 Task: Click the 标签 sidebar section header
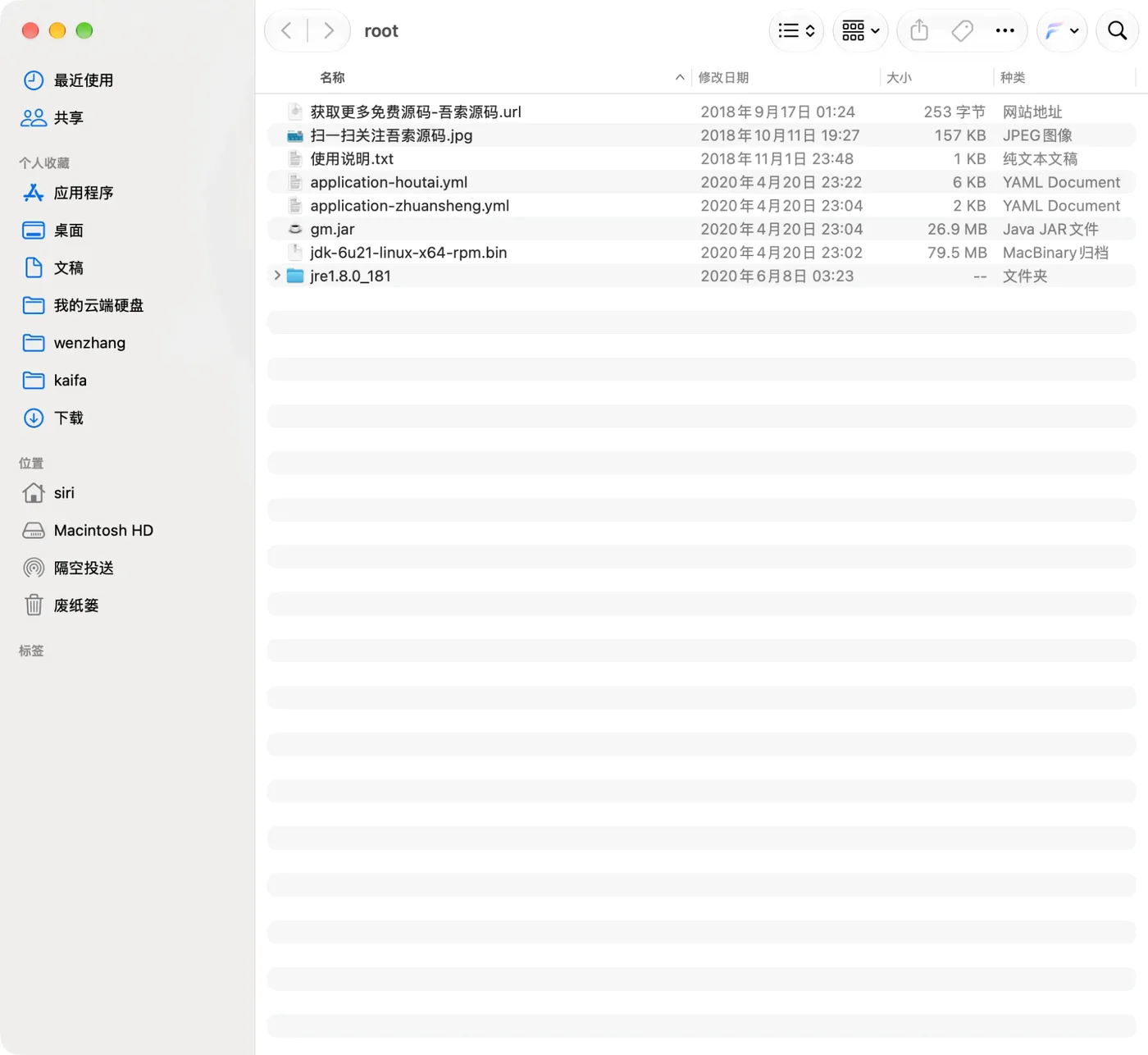pyautogui.click(x=31, y=651)
